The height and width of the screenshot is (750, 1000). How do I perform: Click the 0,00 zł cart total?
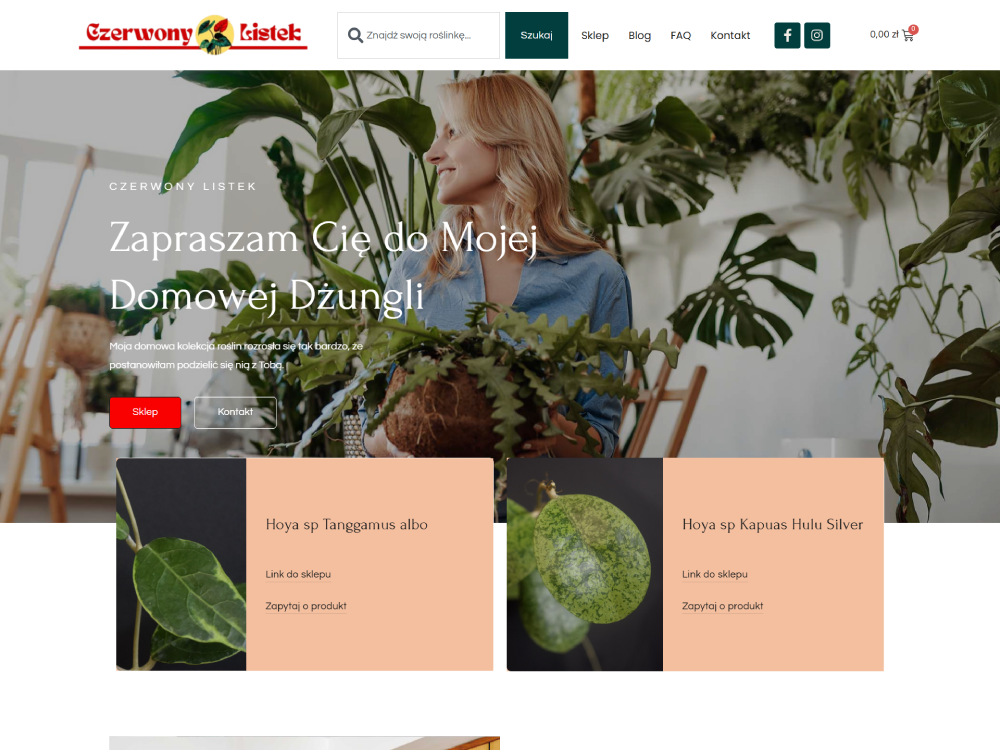point(884,34)
